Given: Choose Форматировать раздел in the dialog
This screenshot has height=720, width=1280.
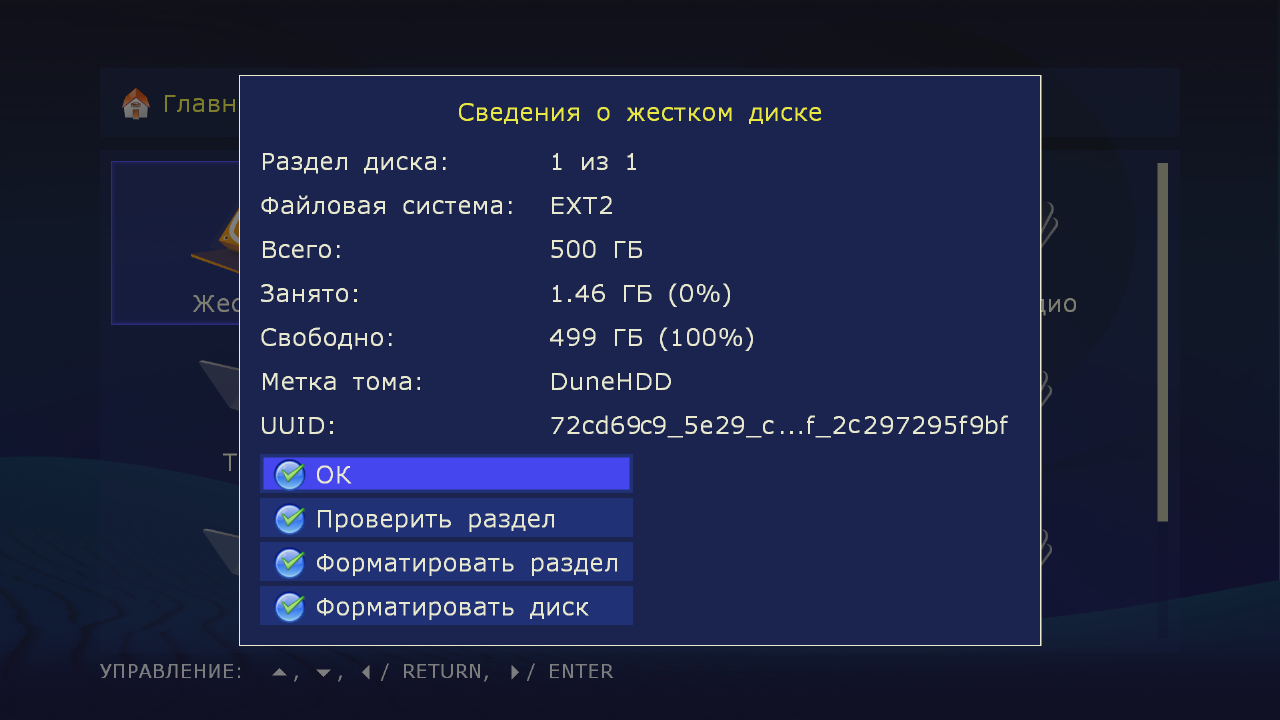Looking at the screenshot, I should tap(446, 563).
